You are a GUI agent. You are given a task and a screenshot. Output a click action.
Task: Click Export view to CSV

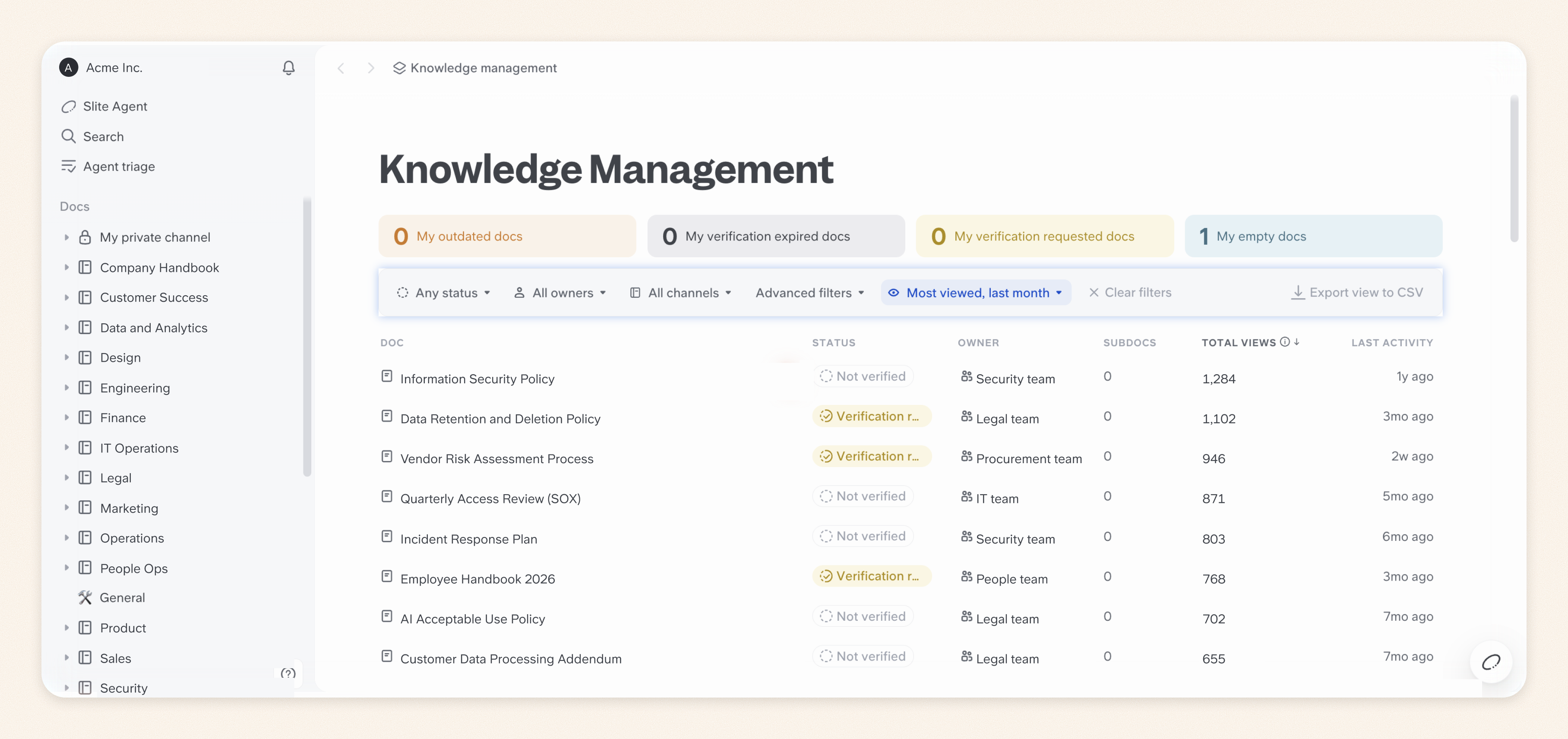pos(1357,292)
